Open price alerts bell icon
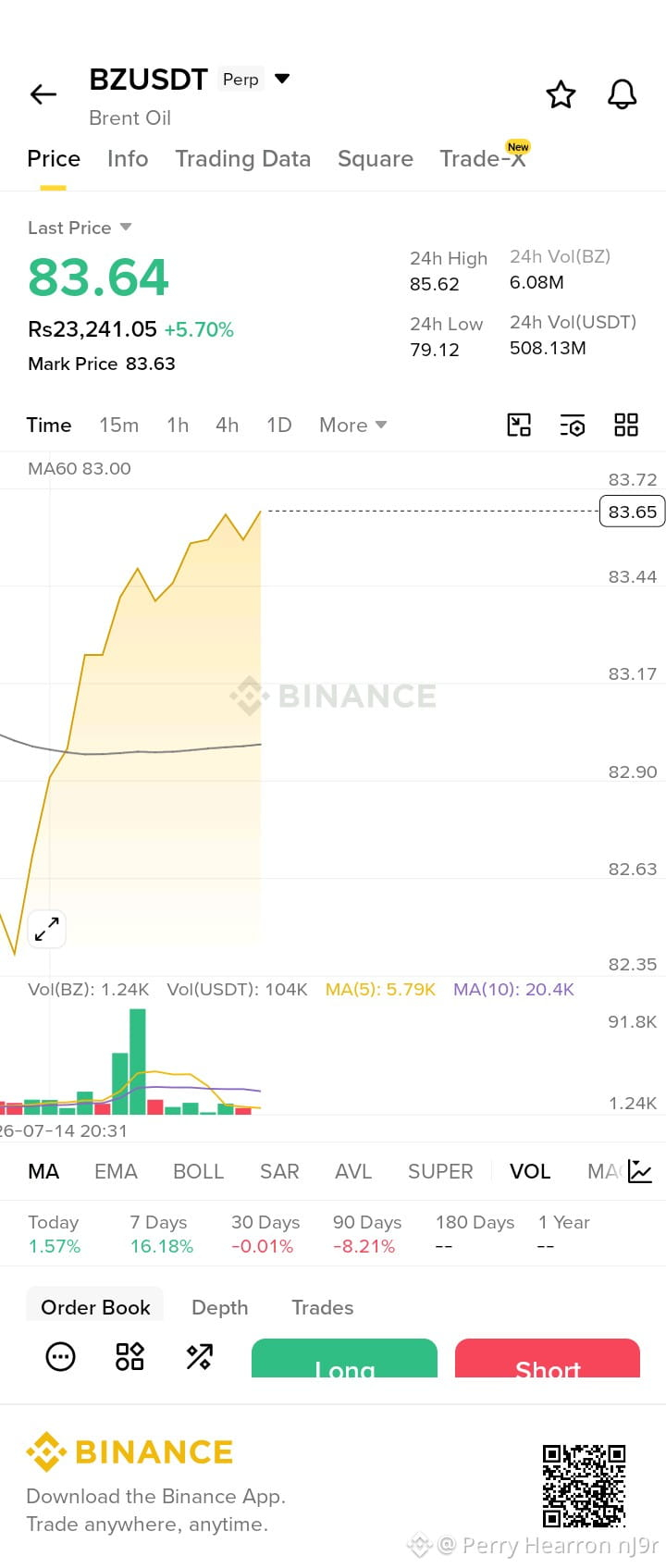The image size is (666, 1568). click(x=622, y=94)
